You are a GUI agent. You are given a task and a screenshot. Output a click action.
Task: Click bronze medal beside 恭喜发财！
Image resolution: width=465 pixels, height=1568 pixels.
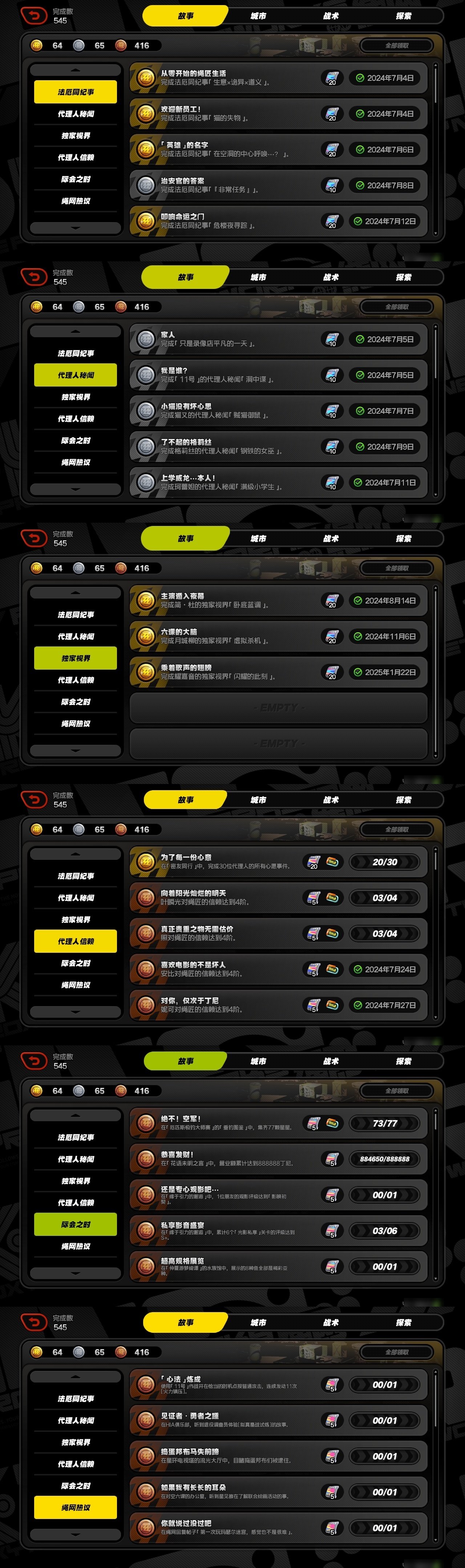coord(146,1159)
